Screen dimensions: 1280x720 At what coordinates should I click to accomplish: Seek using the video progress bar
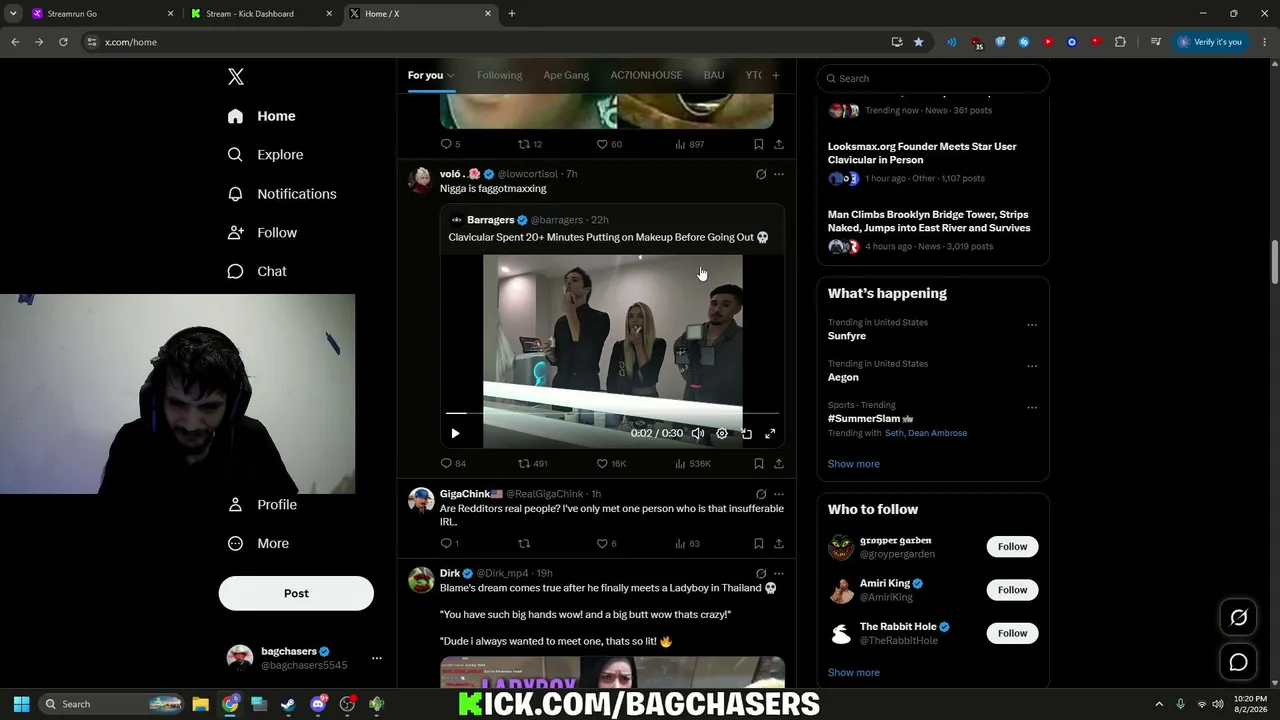(612, 413)
